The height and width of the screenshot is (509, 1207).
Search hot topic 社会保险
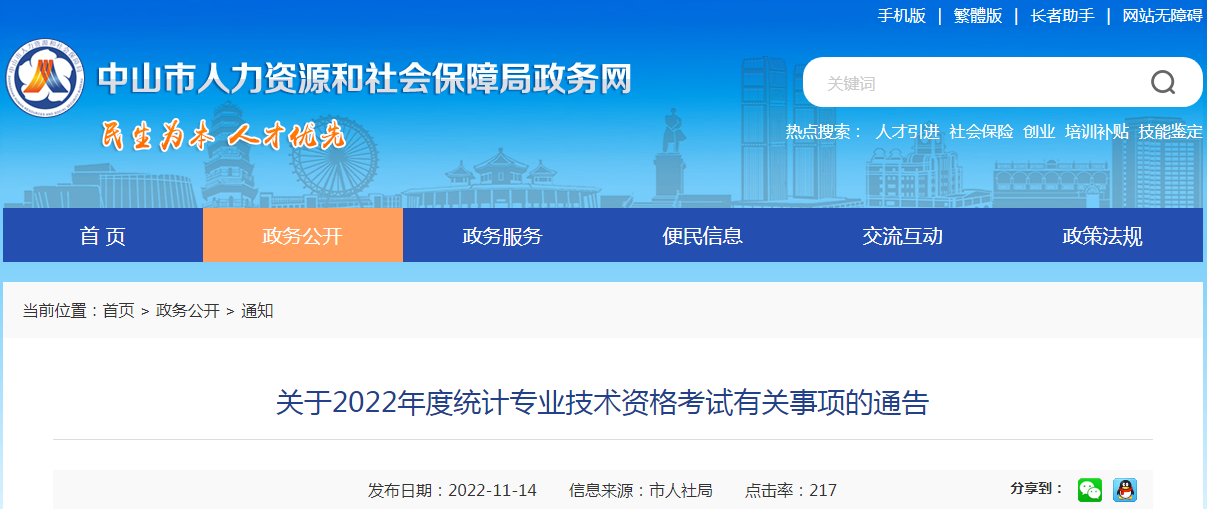(981, 132)
